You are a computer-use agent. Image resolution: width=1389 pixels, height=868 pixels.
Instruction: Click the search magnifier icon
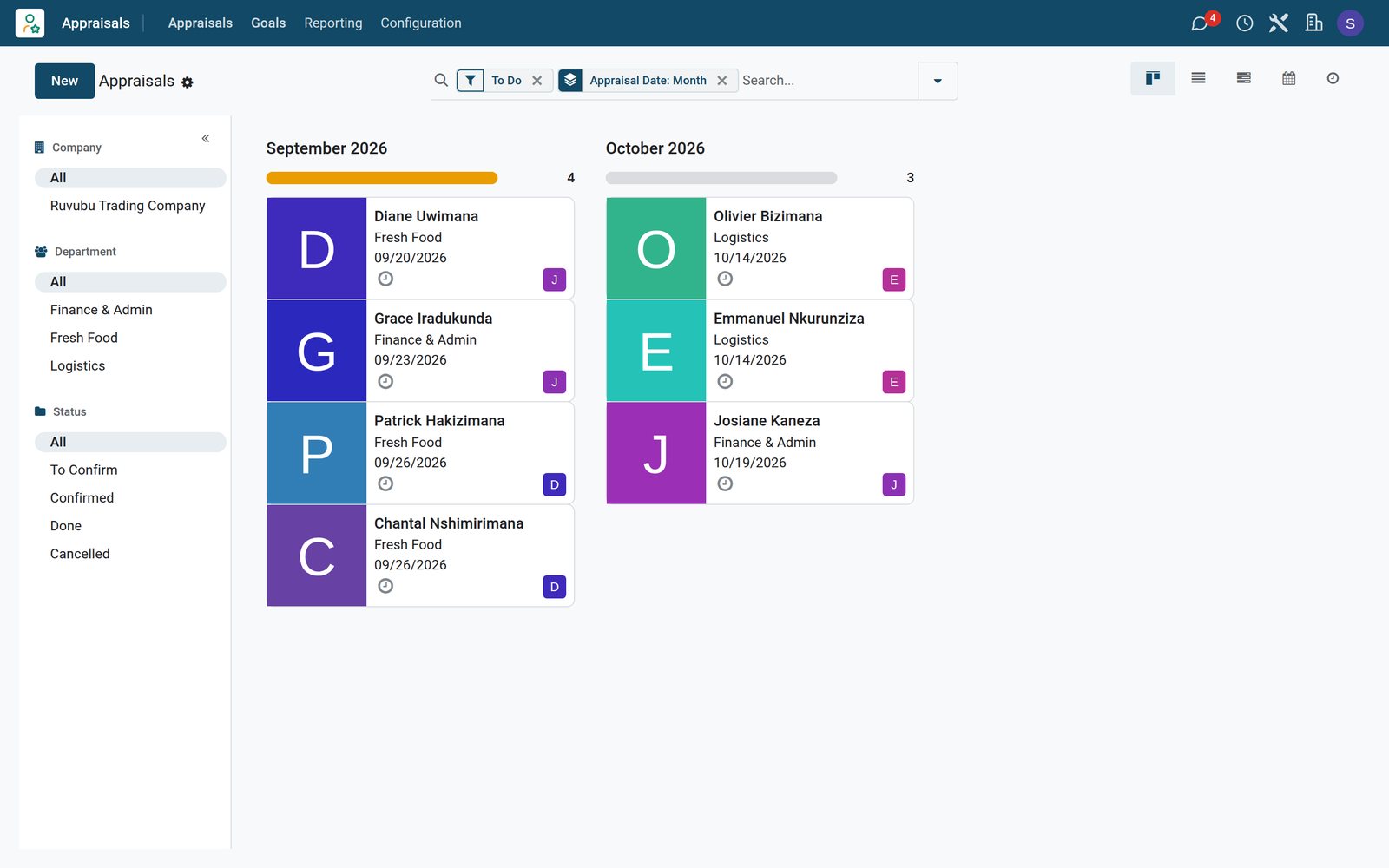(x=441, y=80)
